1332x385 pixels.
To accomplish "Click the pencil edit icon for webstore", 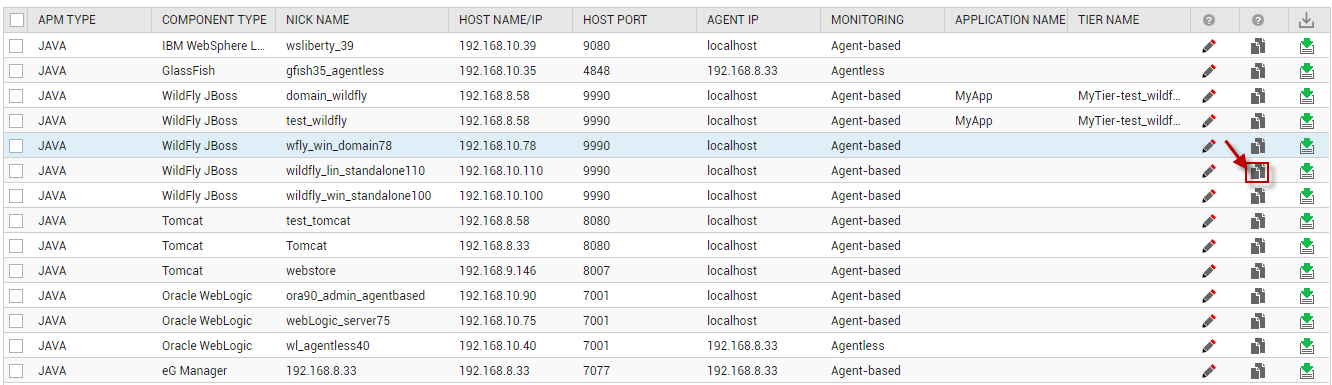I will (1208, 271).
